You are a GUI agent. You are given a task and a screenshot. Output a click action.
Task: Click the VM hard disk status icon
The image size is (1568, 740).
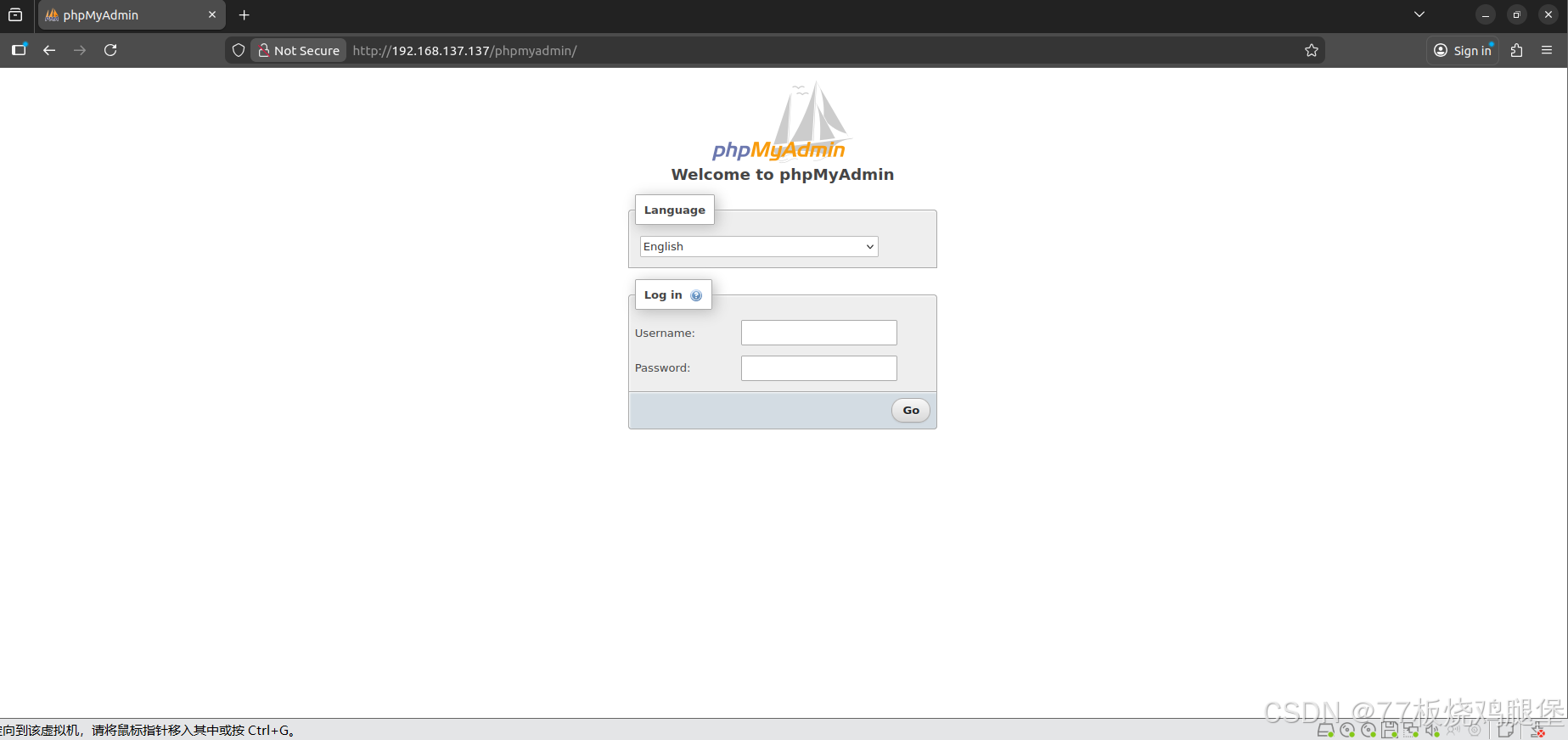1325,730
